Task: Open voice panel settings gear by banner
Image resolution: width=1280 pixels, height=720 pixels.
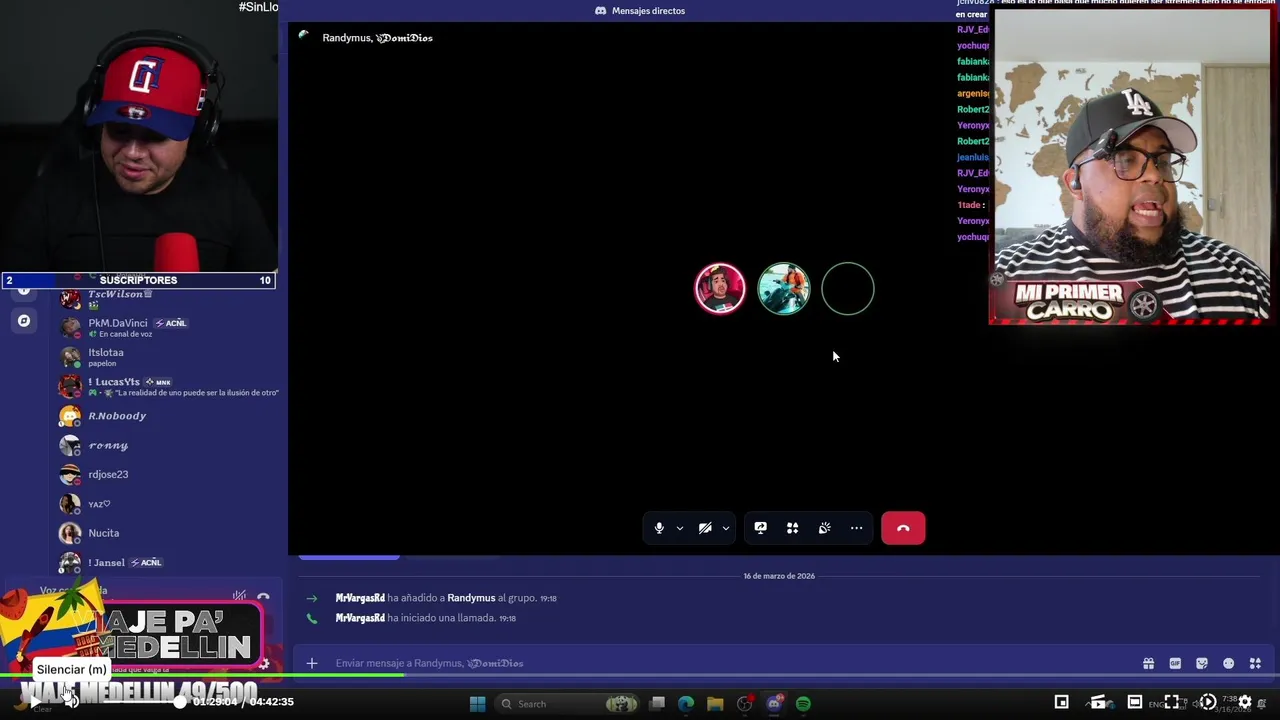Action: pos(264,663)
